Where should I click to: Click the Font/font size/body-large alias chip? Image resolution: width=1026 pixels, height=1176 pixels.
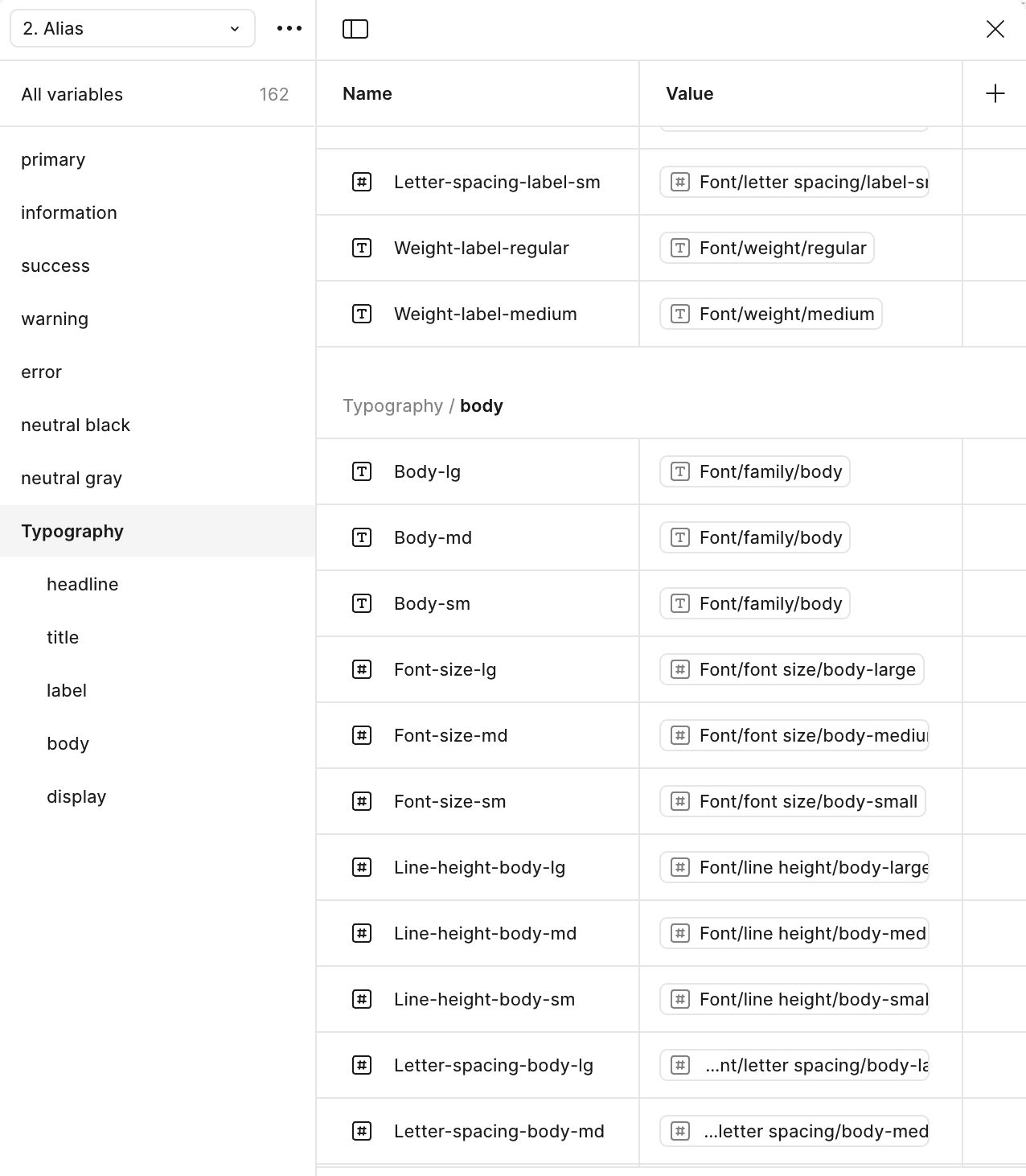tap(792, 669)
